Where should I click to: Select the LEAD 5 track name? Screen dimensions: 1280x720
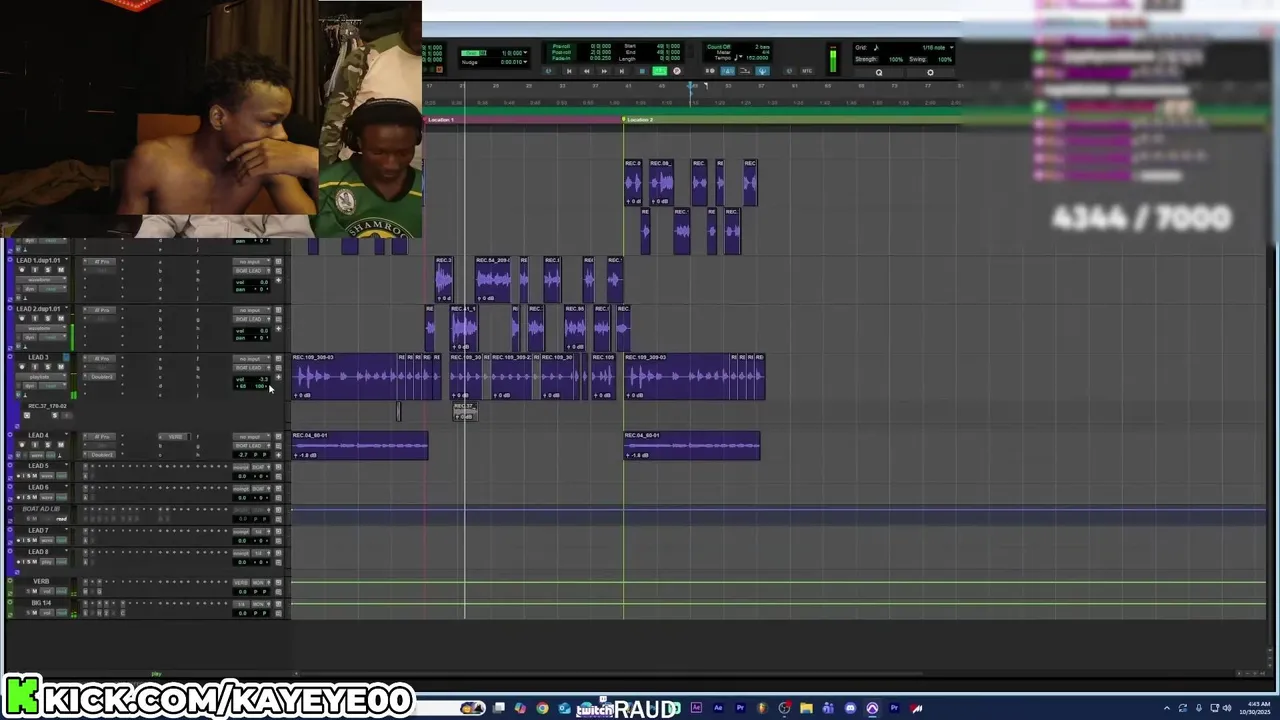coord(38,466)
